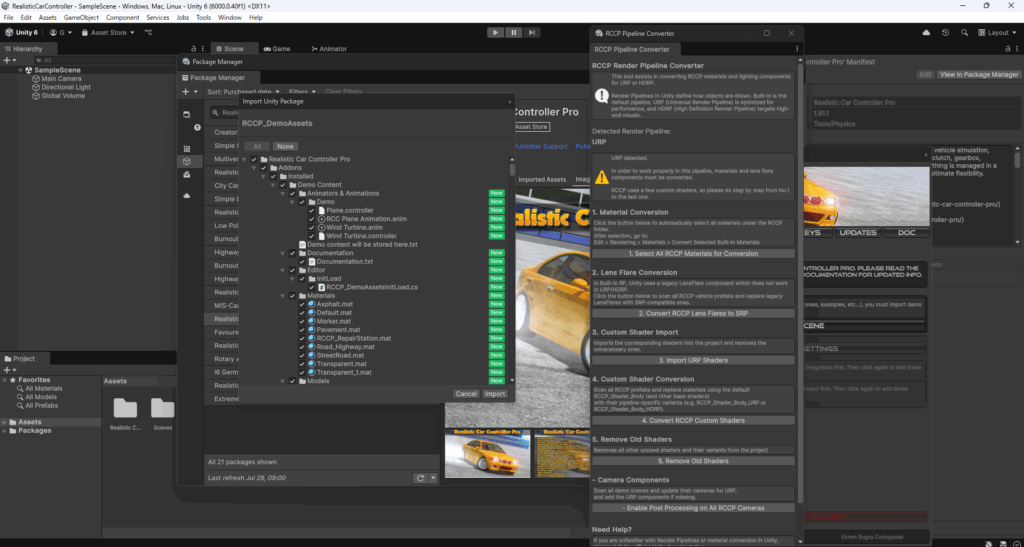The image size is (1024, 547).
Task: Toggle the Hierarchy panel lock icon
Action: point(193,49)
